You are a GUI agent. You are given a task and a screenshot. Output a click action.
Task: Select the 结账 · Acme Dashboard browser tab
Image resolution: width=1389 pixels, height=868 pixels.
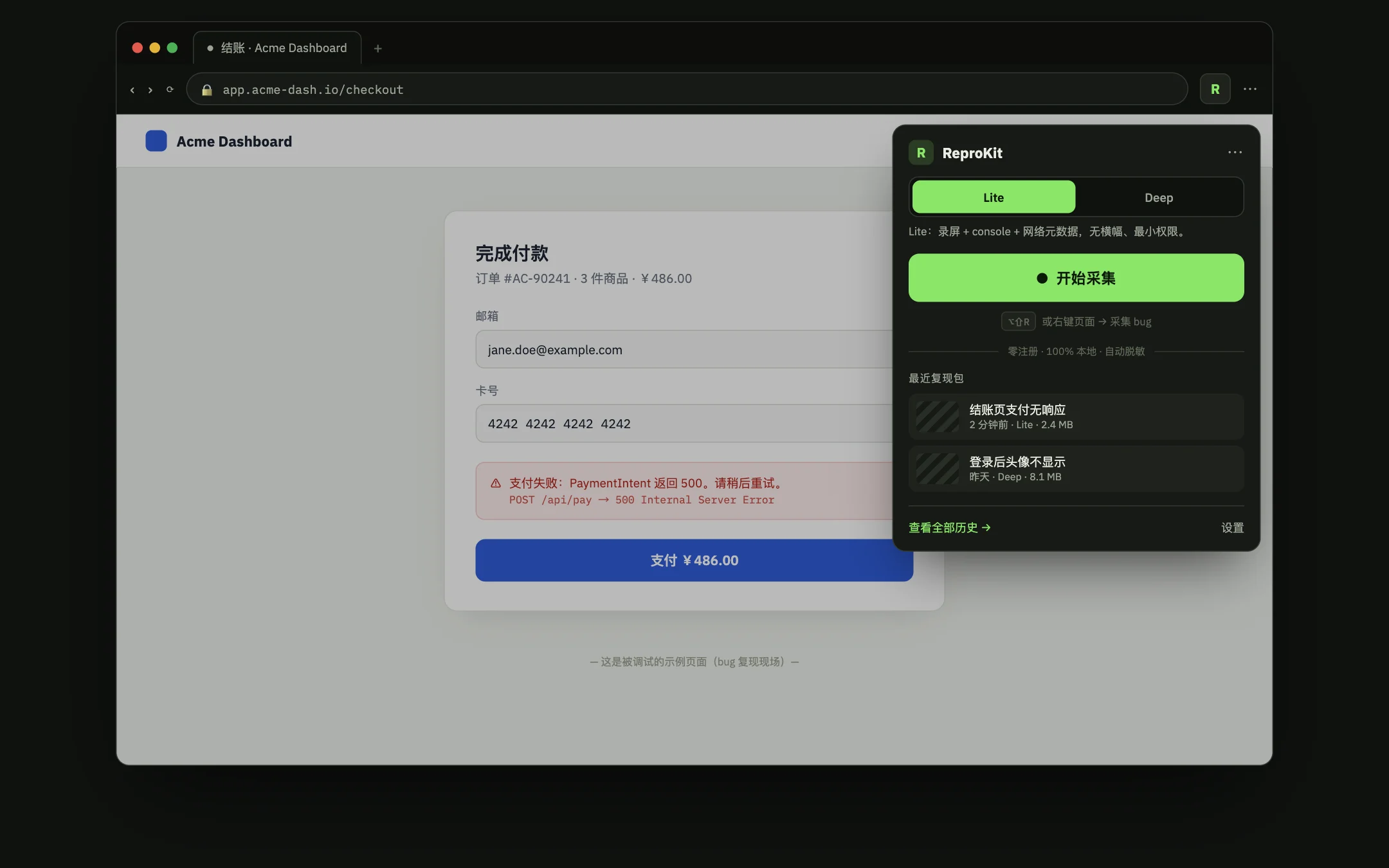[277, 48]
